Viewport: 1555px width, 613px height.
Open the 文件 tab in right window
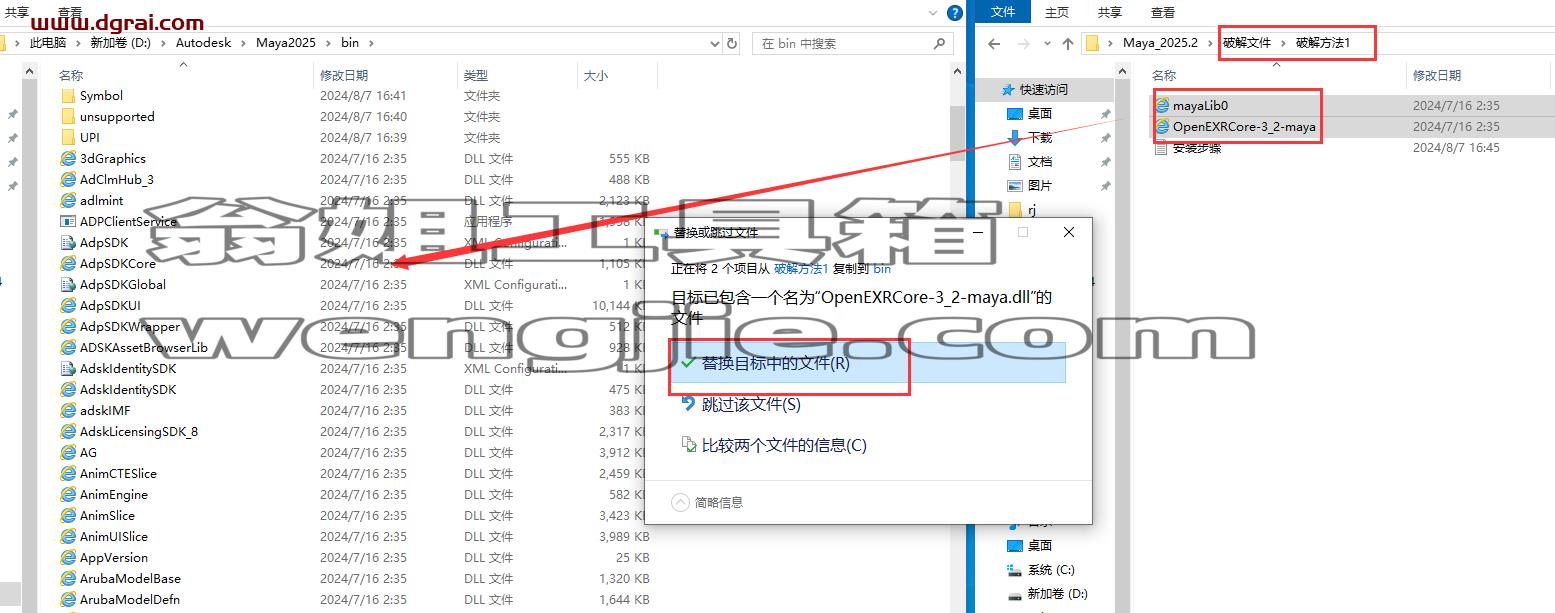click(1003, 12)
